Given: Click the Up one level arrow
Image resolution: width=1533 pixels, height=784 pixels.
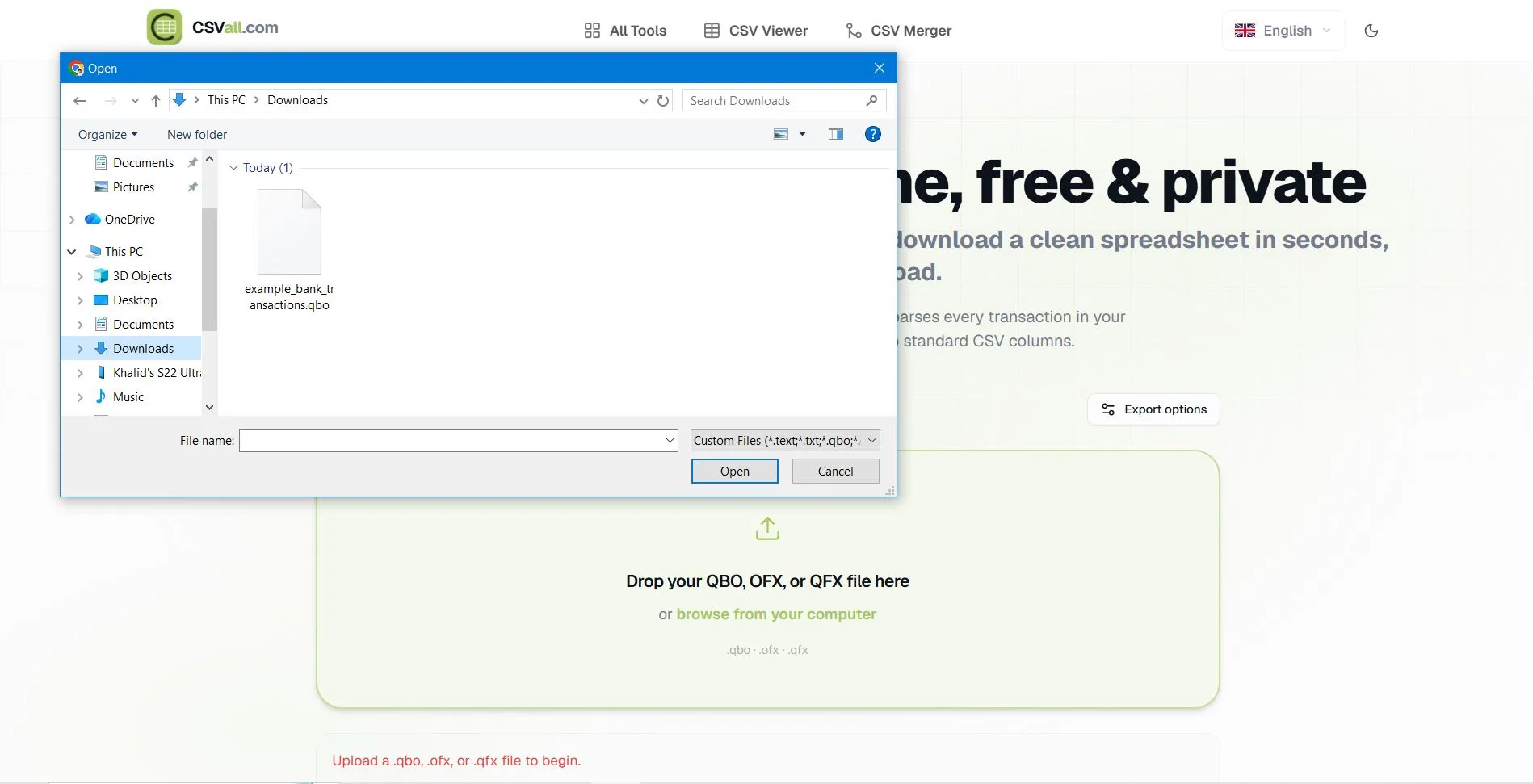Looking at the screenshot, I should click(156, 101).
